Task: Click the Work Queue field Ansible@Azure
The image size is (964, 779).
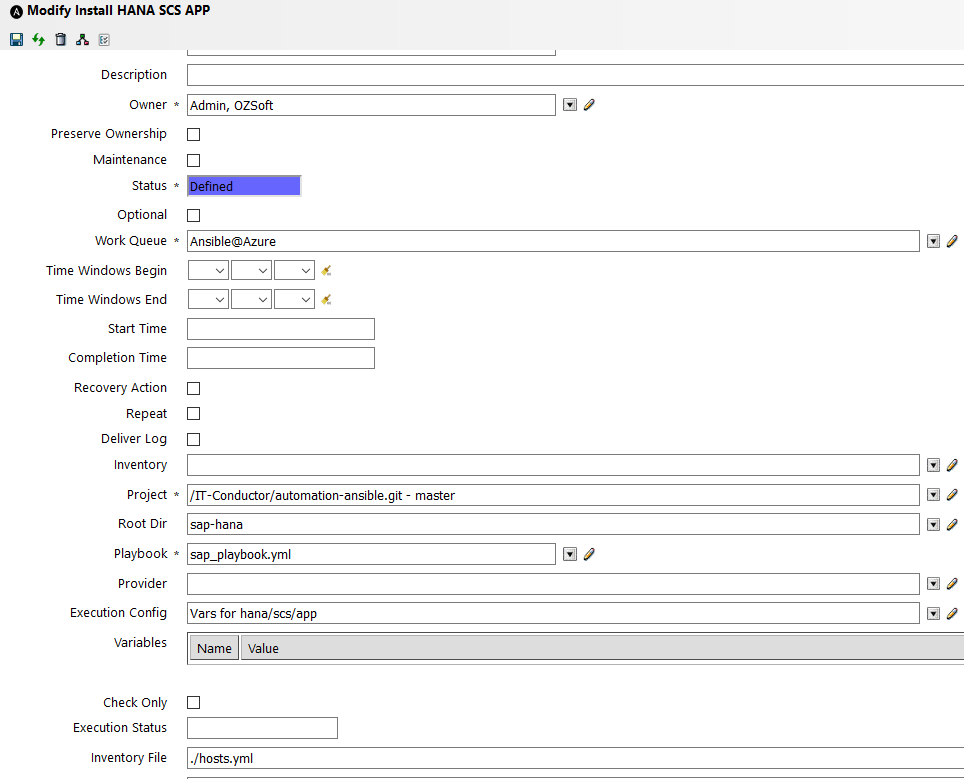Action: [553, 242]
